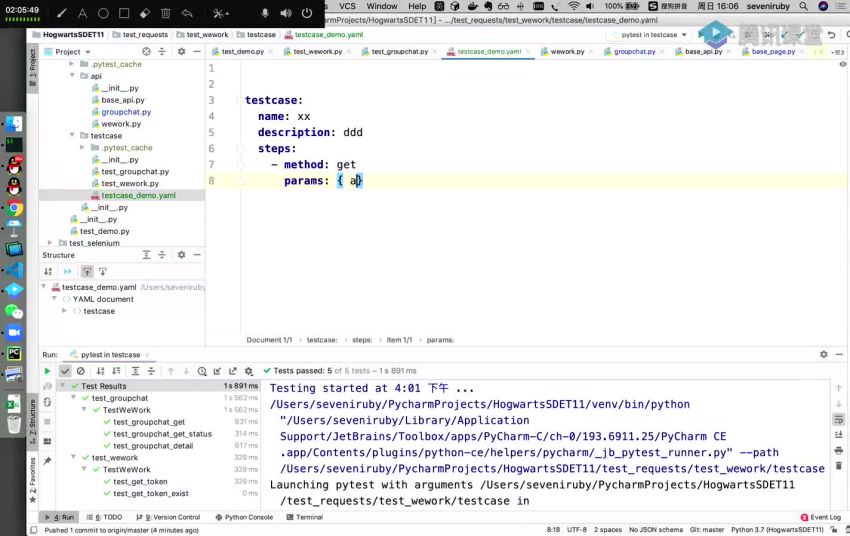Open test runner settings gear in Run toolbar
Image resolution: width=850 pixels, height=536 pixels.
click(249, 371)
